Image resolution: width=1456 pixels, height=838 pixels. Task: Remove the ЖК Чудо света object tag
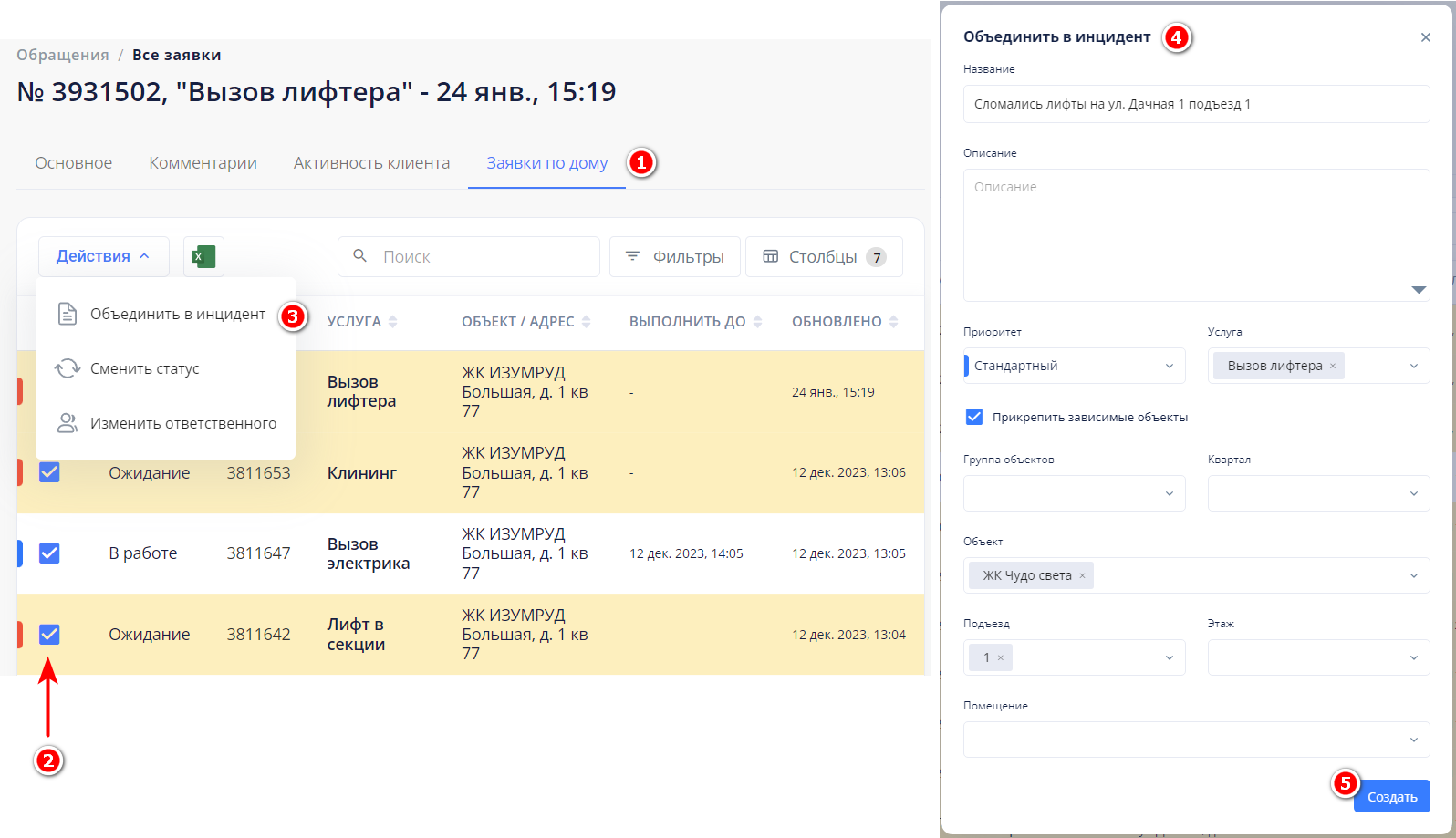1082,575
